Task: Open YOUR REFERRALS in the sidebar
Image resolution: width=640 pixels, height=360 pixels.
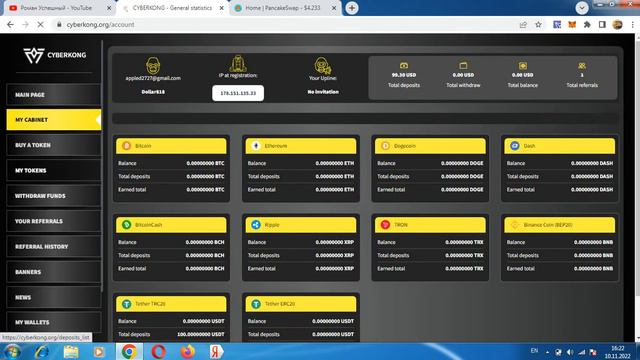Action: 53,221
